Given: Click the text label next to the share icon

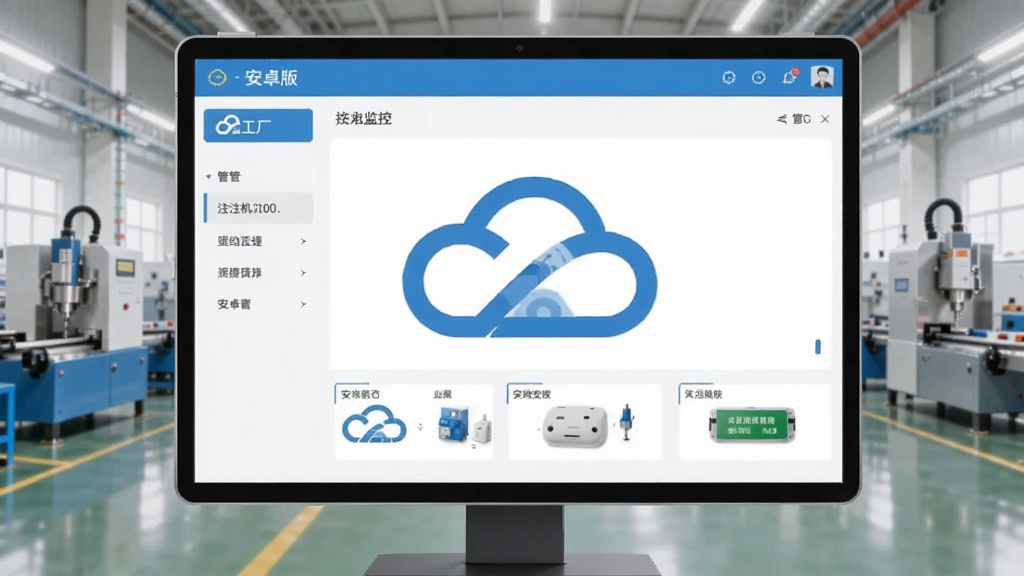Looking at the screenshot, I should click(801, 119).
